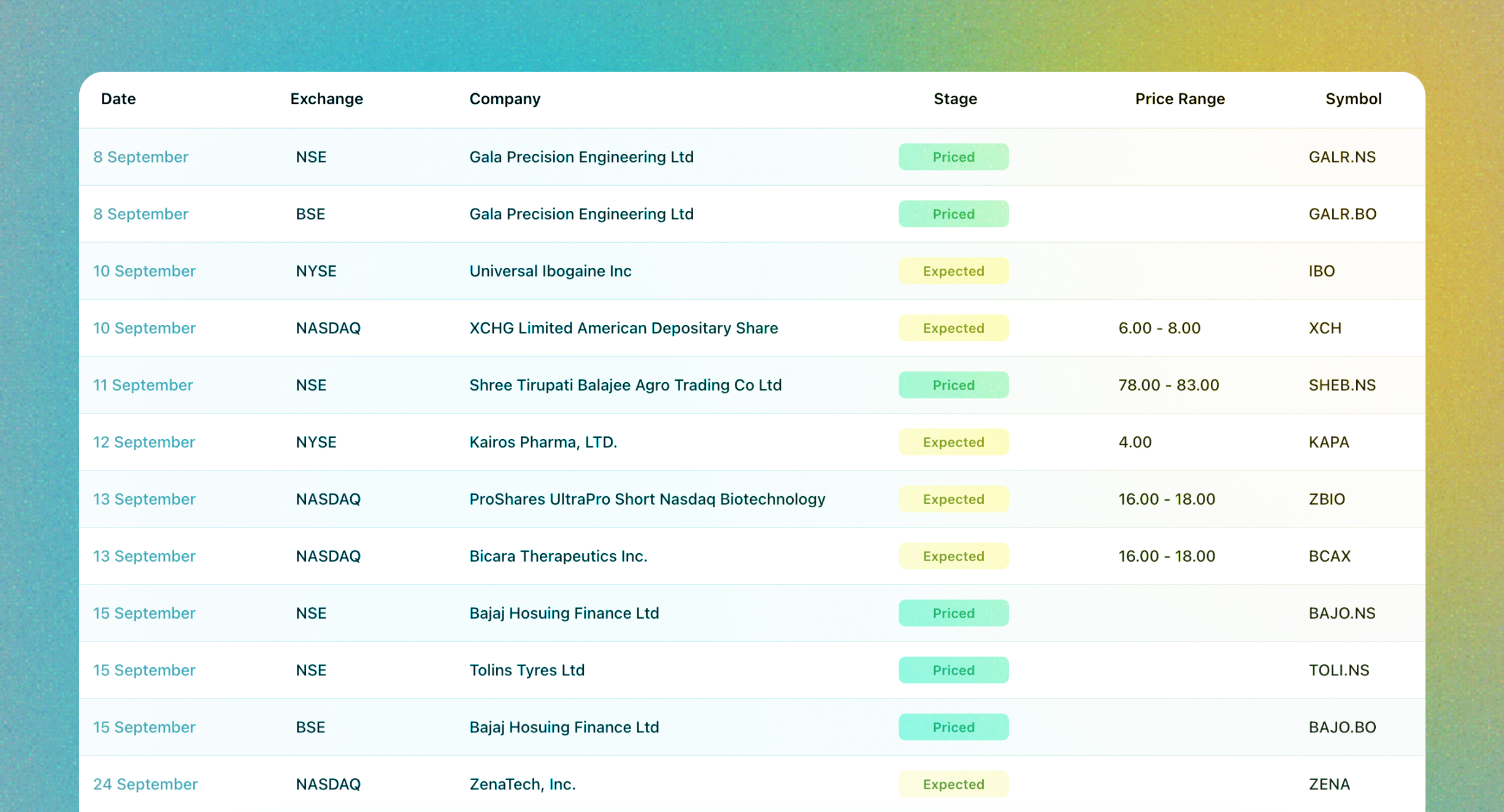Select symbol GALR.NS
Image resolution: width=1504 pixels, height=812 pixels.
[x=1342, y=157]
